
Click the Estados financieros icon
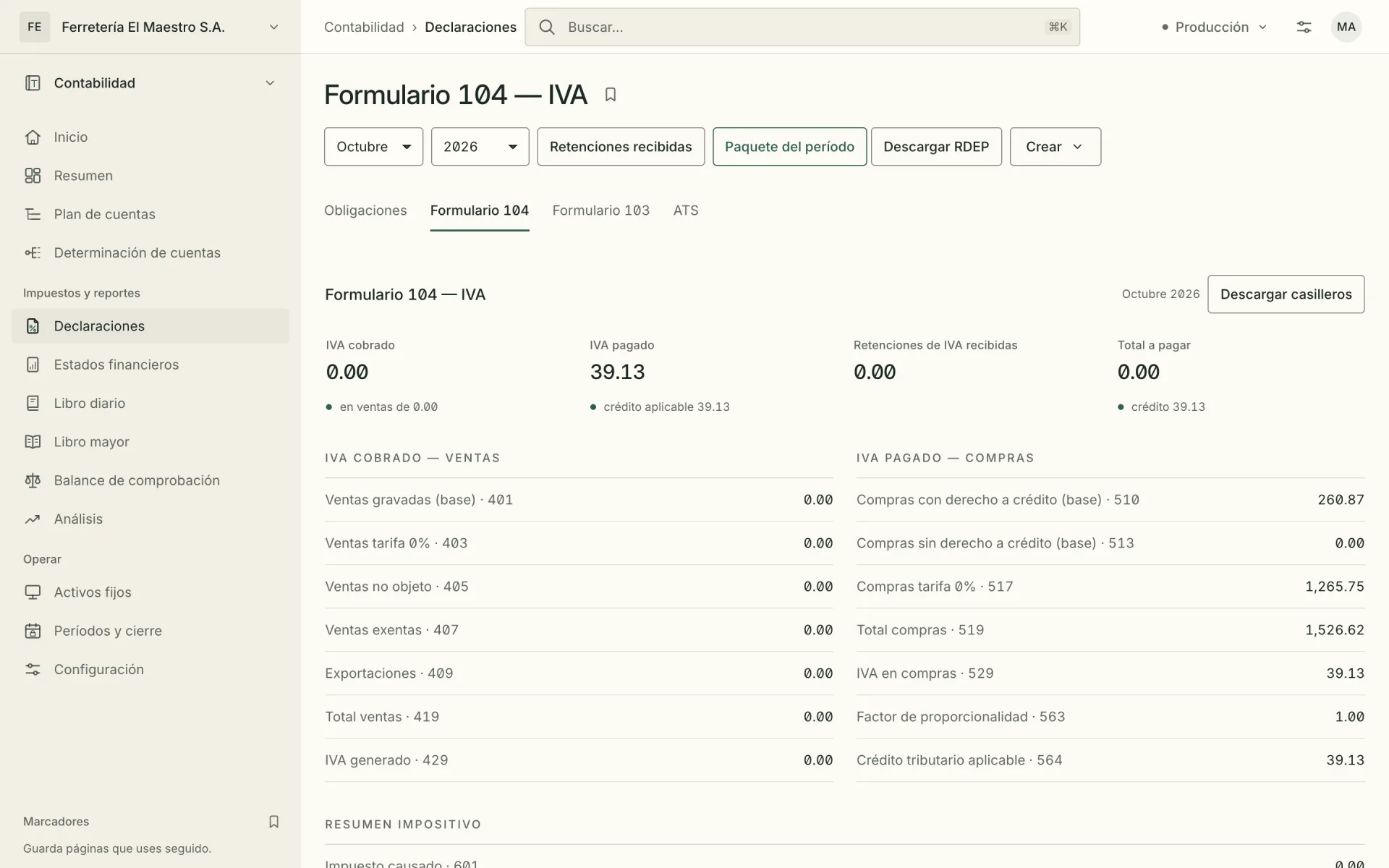(x=33, y=365)
